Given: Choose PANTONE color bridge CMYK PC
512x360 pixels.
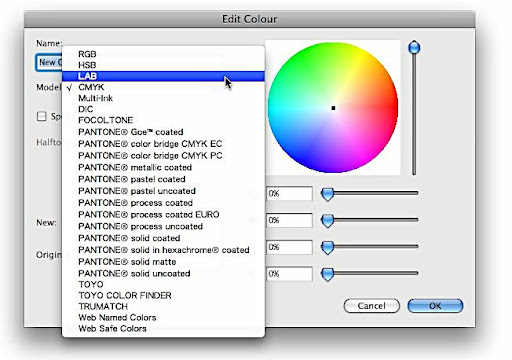Looking at the screenshot, I should pos(163,156).
